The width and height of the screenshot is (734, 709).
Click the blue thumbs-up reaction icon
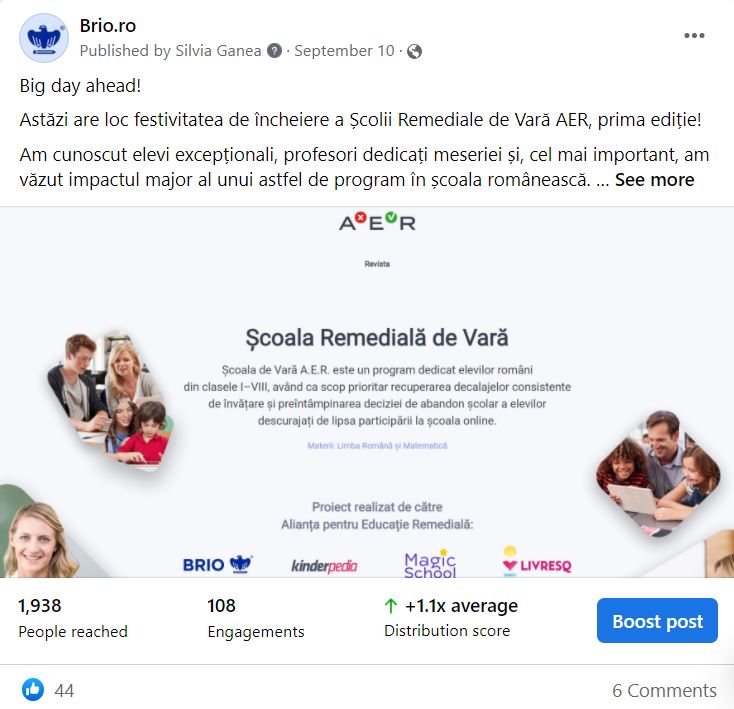[x=33, y=690]
